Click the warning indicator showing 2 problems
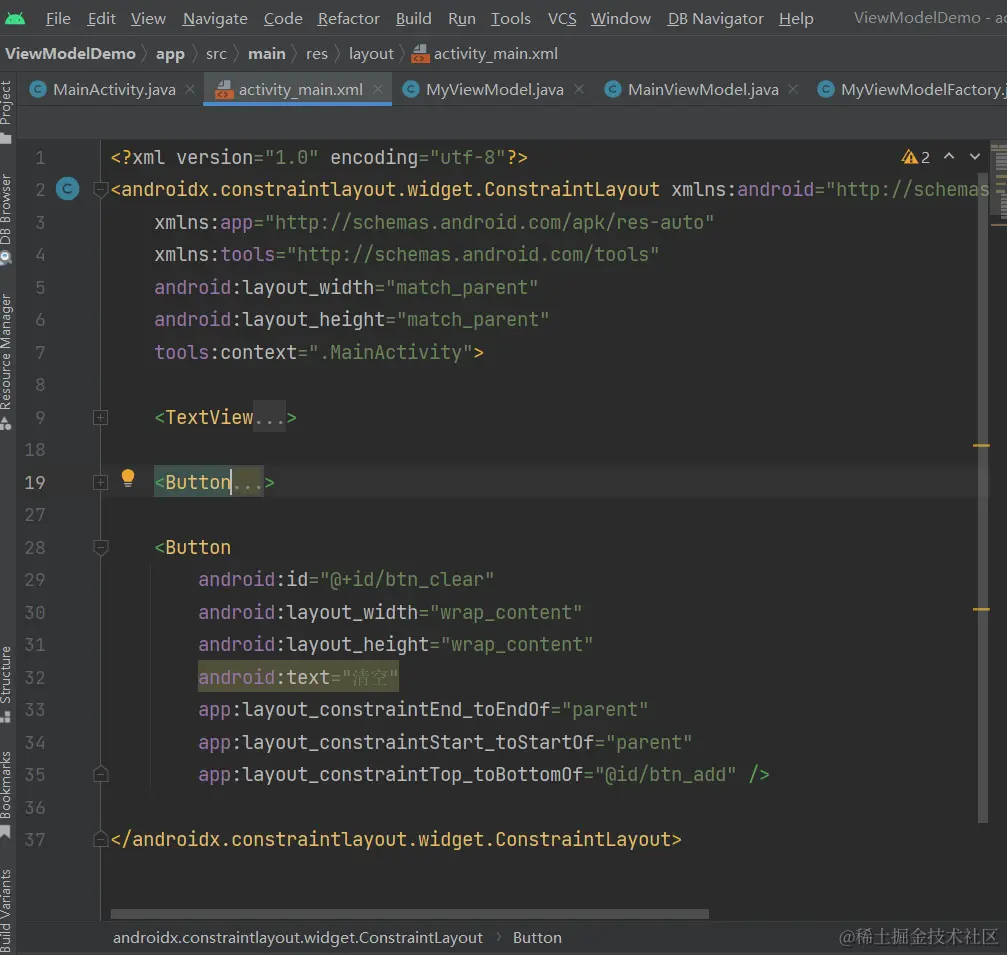The image size is (1007, 955). pyautogui.click(x=915, y=157)
